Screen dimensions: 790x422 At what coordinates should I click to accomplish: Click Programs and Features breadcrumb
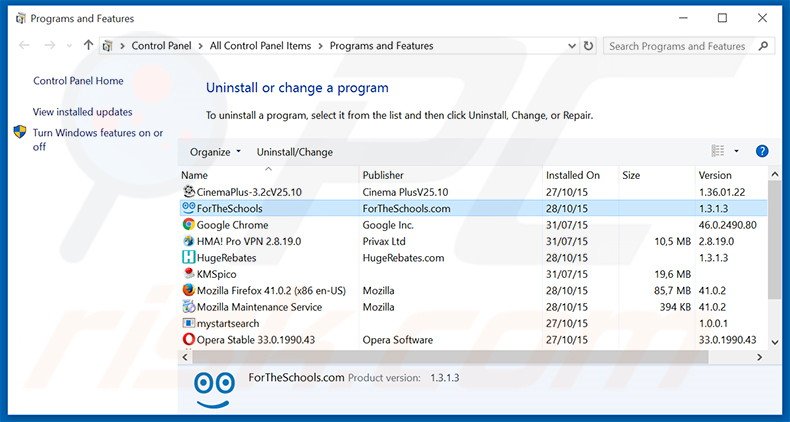381,46
